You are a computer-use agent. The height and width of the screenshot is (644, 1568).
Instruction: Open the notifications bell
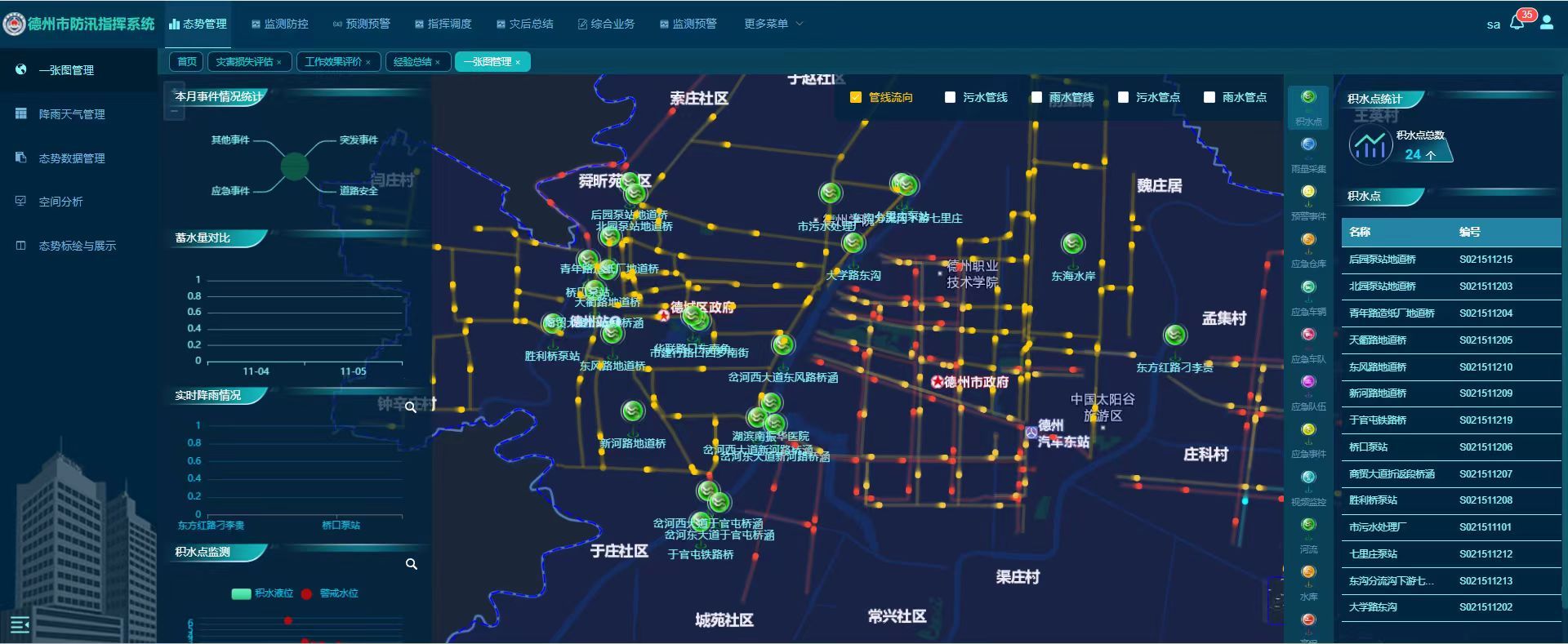pos(1517,24)
